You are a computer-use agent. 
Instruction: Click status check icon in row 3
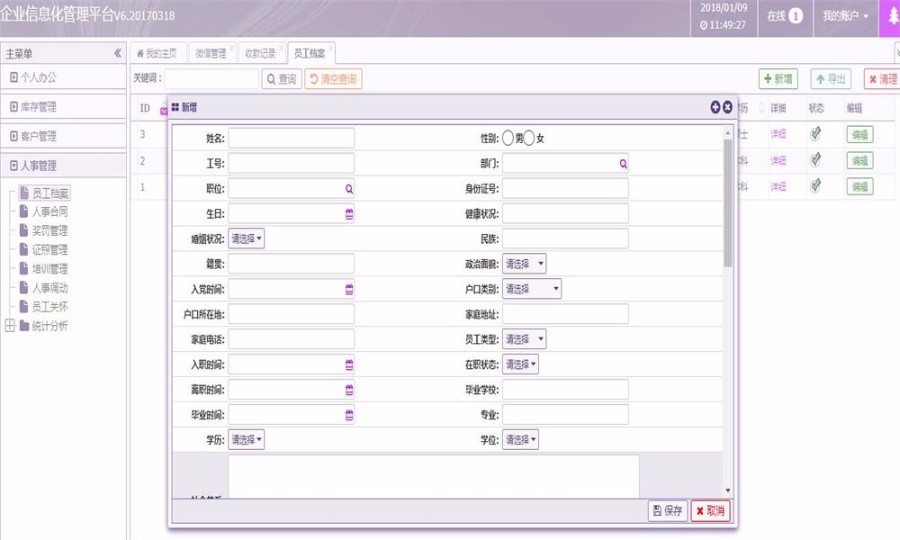click(815, 134)
